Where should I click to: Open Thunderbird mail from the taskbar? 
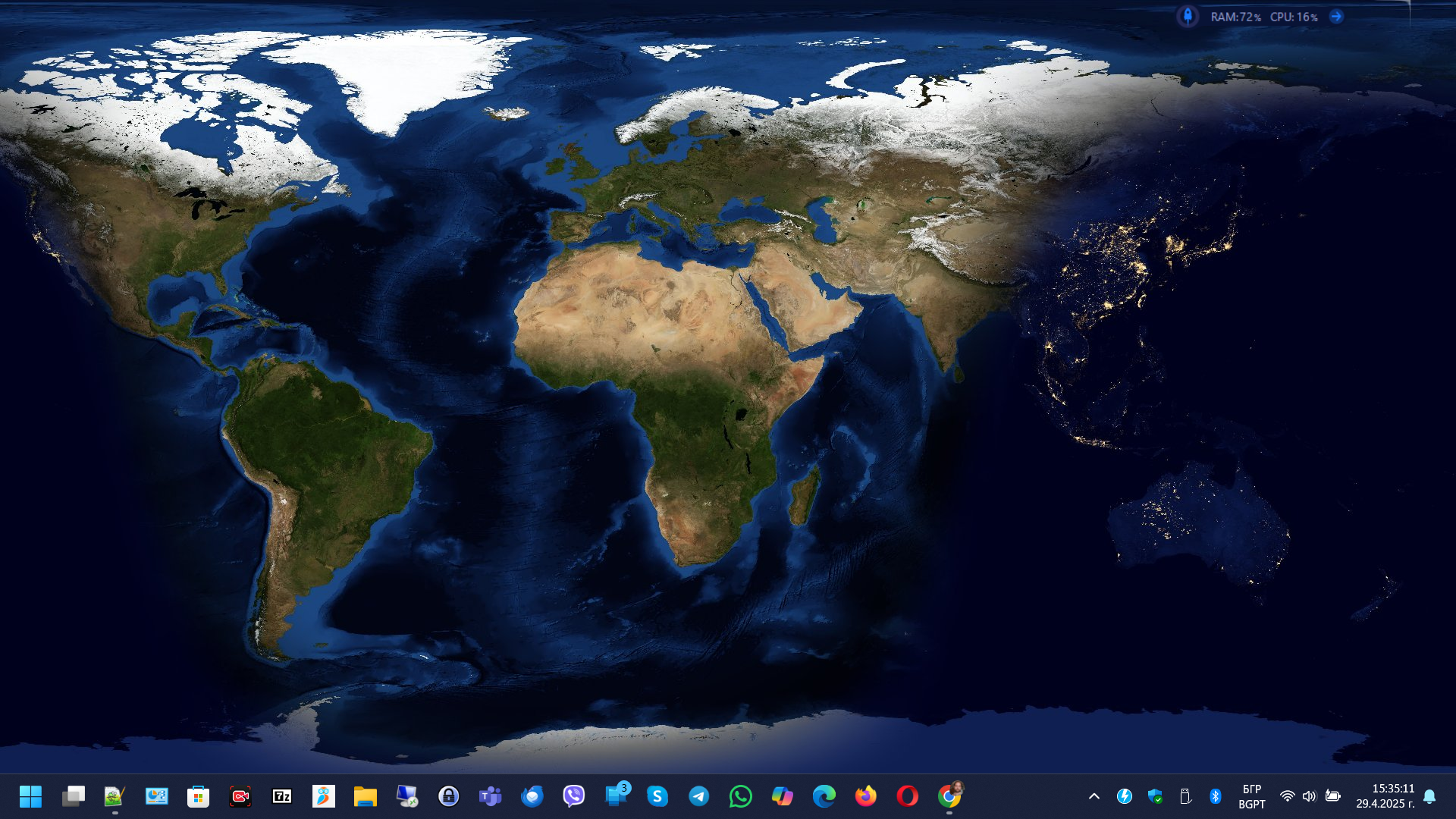[532, 796]
